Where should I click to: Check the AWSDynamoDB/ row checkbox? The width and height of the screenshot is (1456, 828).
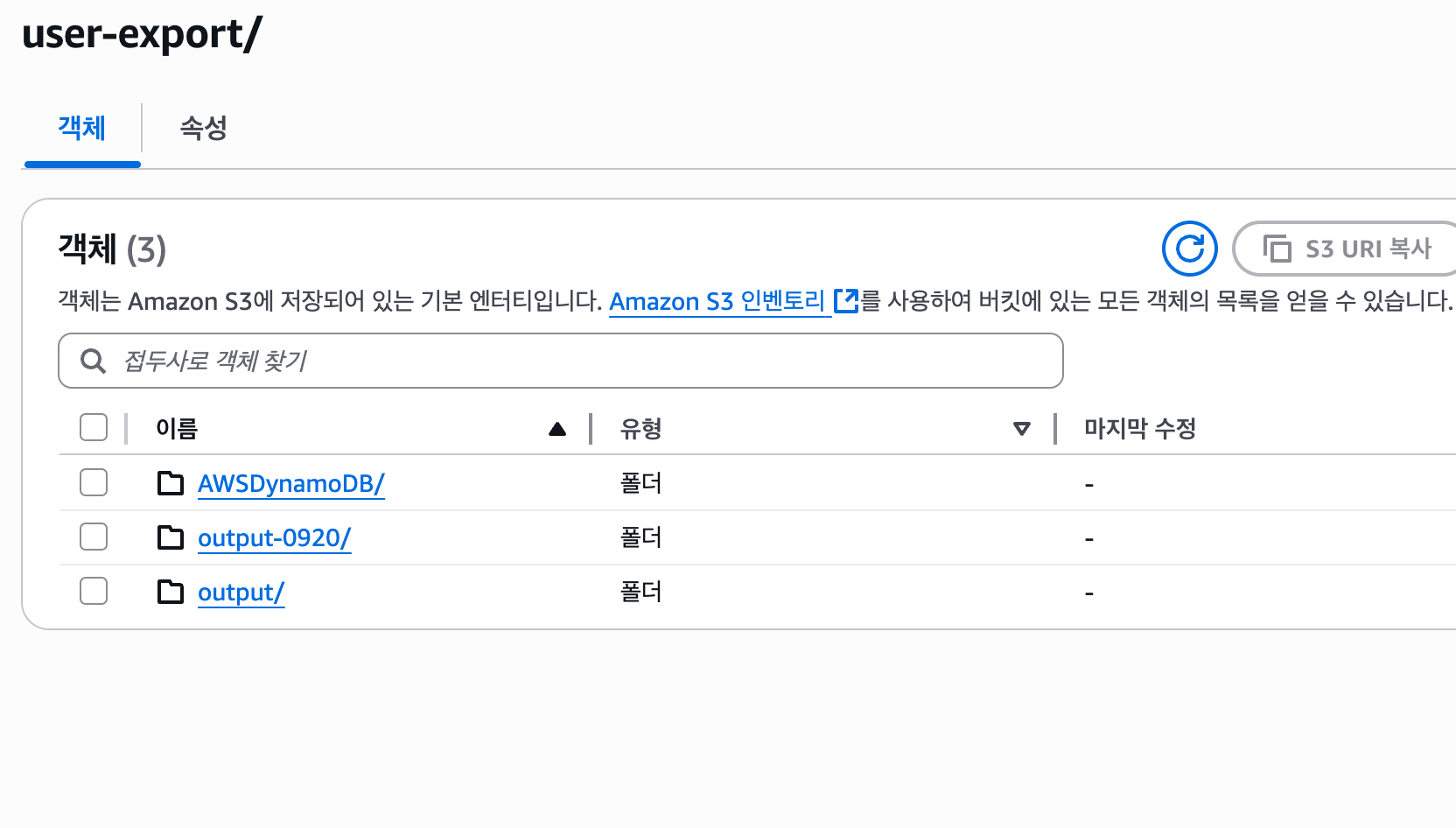pos(94,482)
